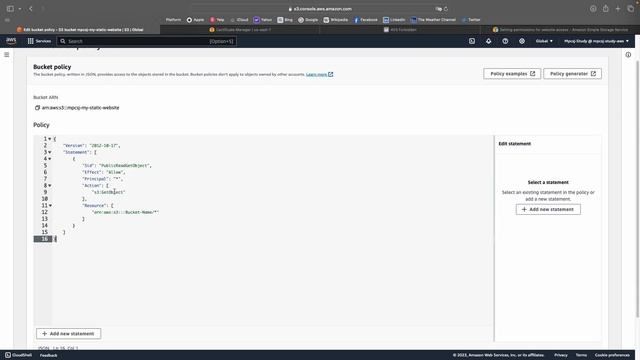Open the AWS console home logo
The height and width of the screenshot is (360, 640).
(11, 41)
